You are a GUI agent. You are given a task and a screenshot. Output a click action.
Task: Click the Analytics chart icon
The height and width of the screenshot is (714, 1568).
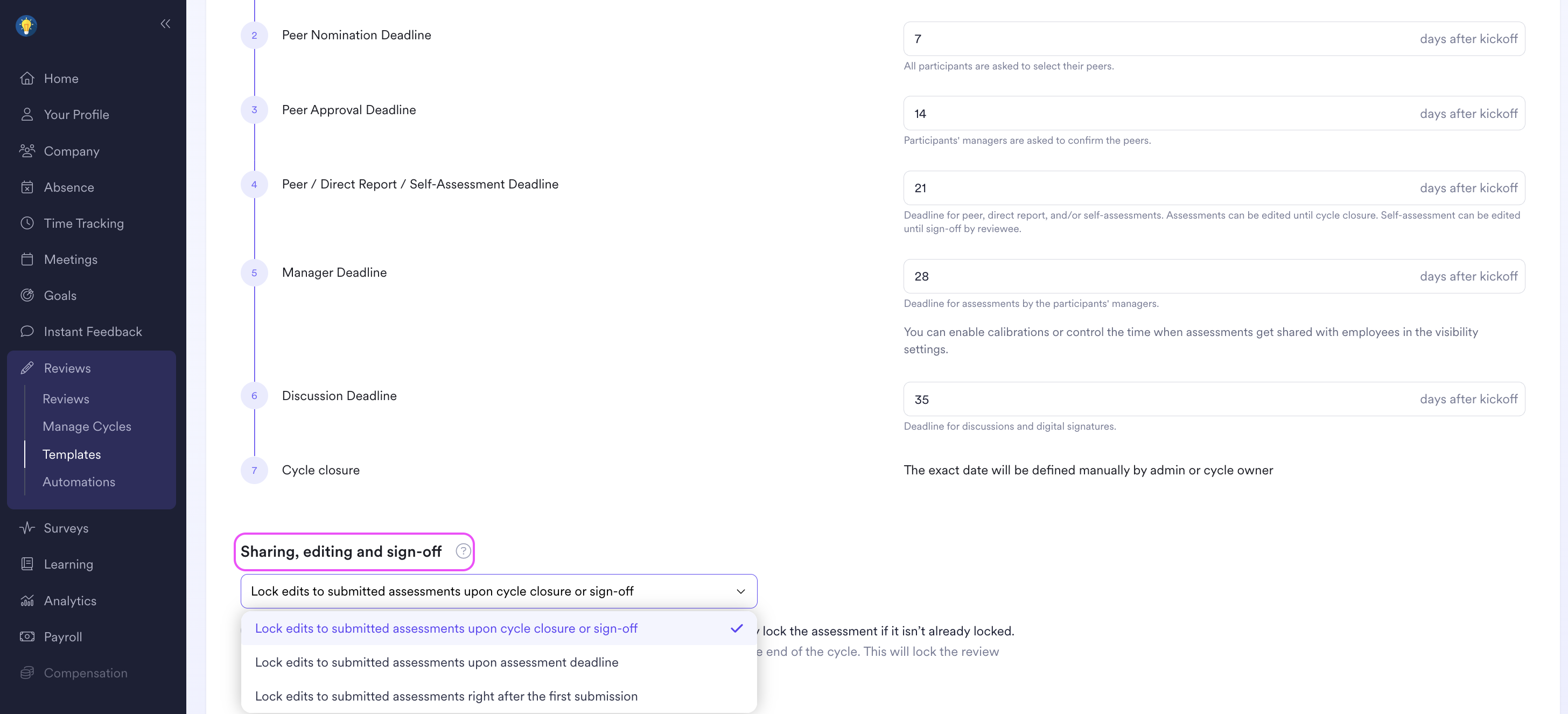pos(27,600)
